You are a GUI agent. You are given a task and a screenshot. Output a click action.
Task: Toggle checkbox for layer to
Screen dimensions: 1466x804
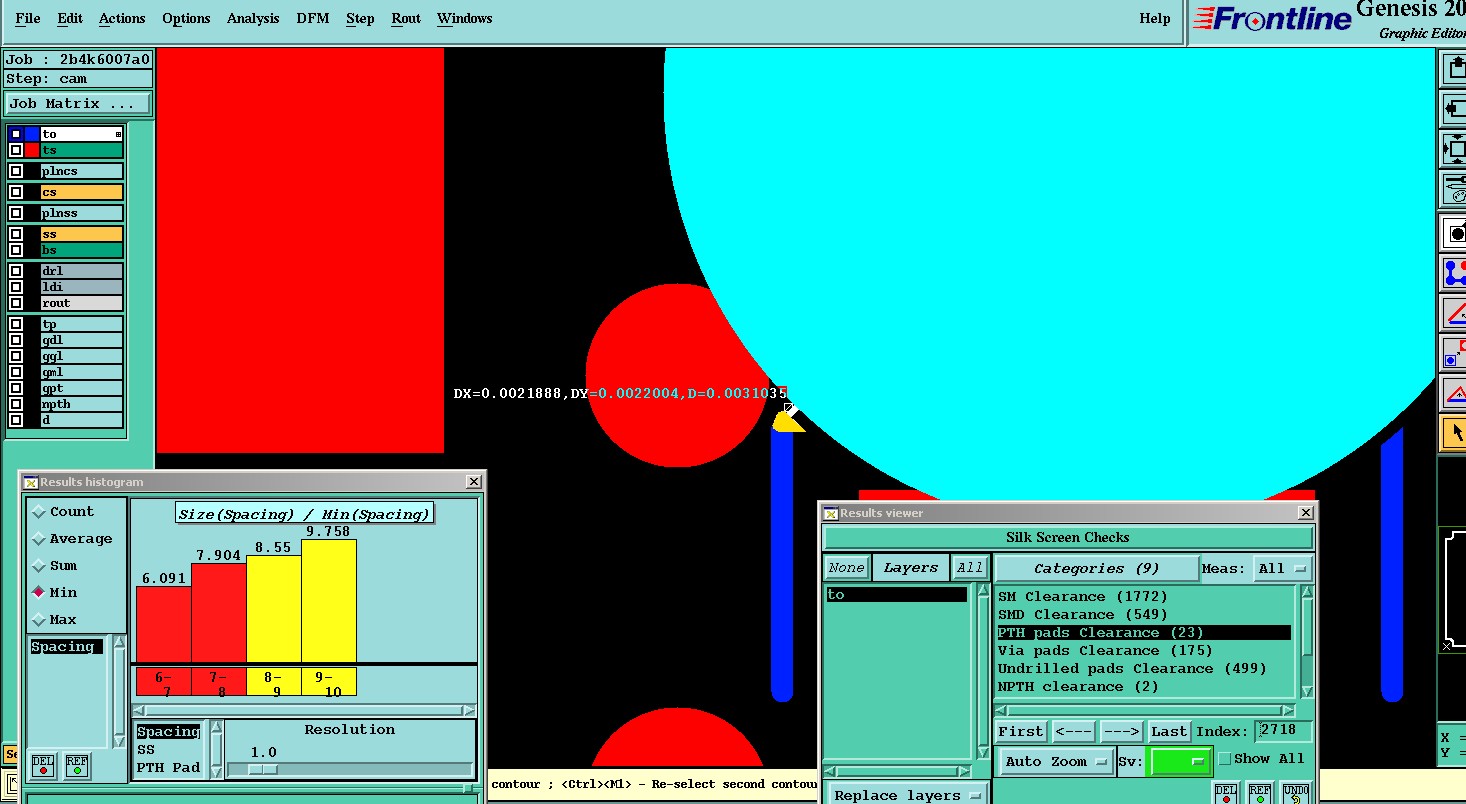click(15, 134)
